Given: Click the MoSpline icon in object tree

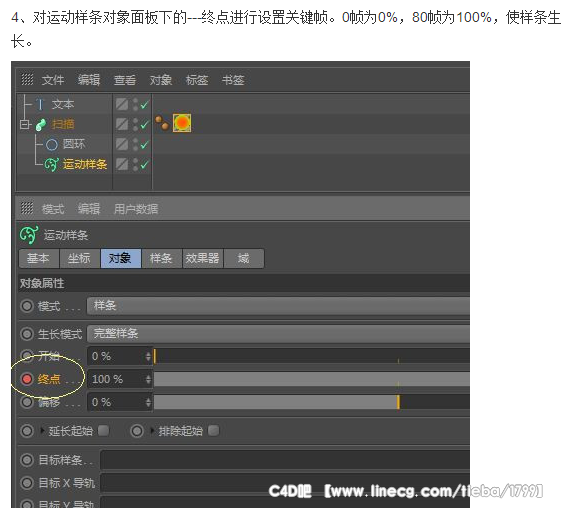Looking at the screenshot, I should (51, 164).
